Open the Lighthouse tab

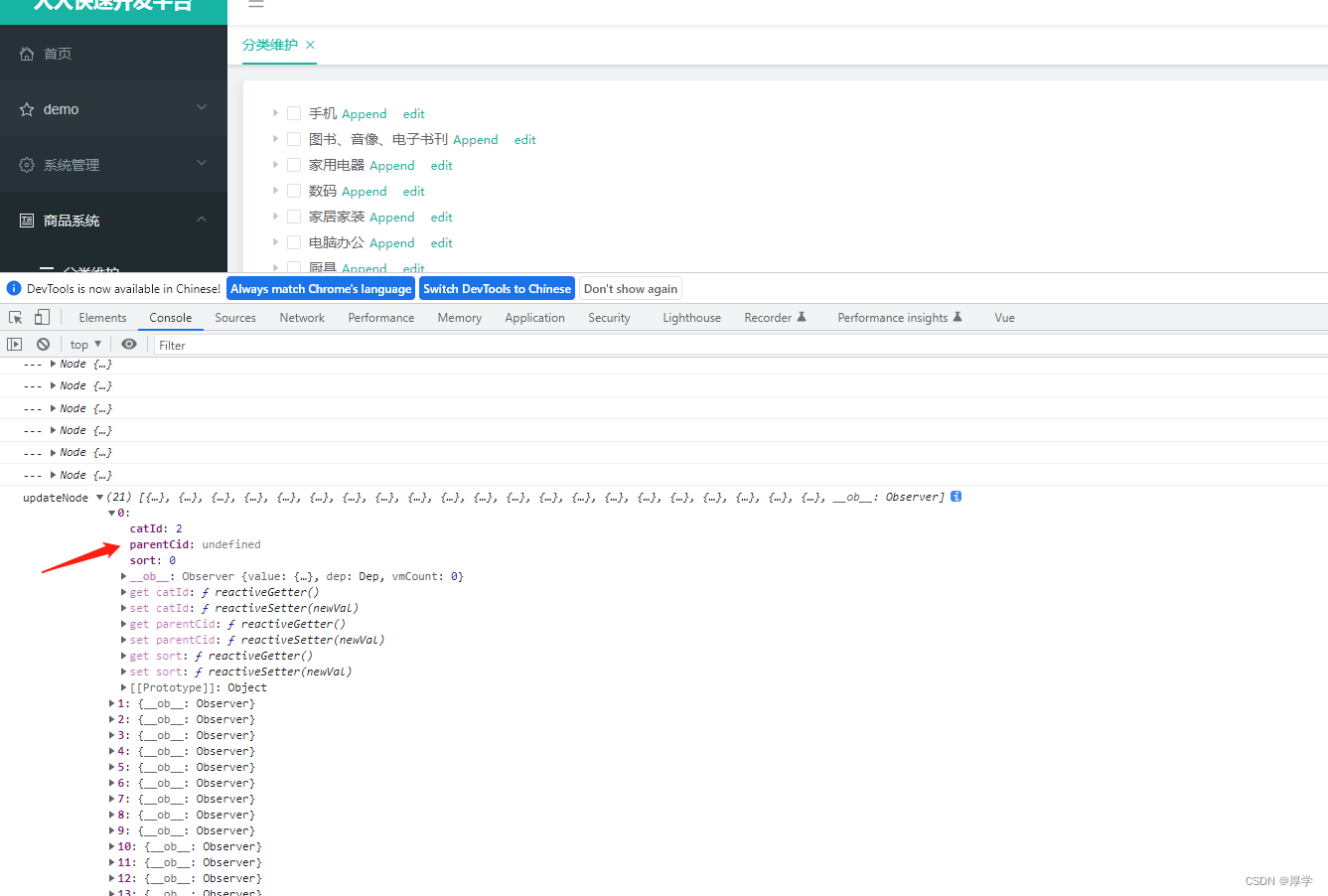coord(692,318)
